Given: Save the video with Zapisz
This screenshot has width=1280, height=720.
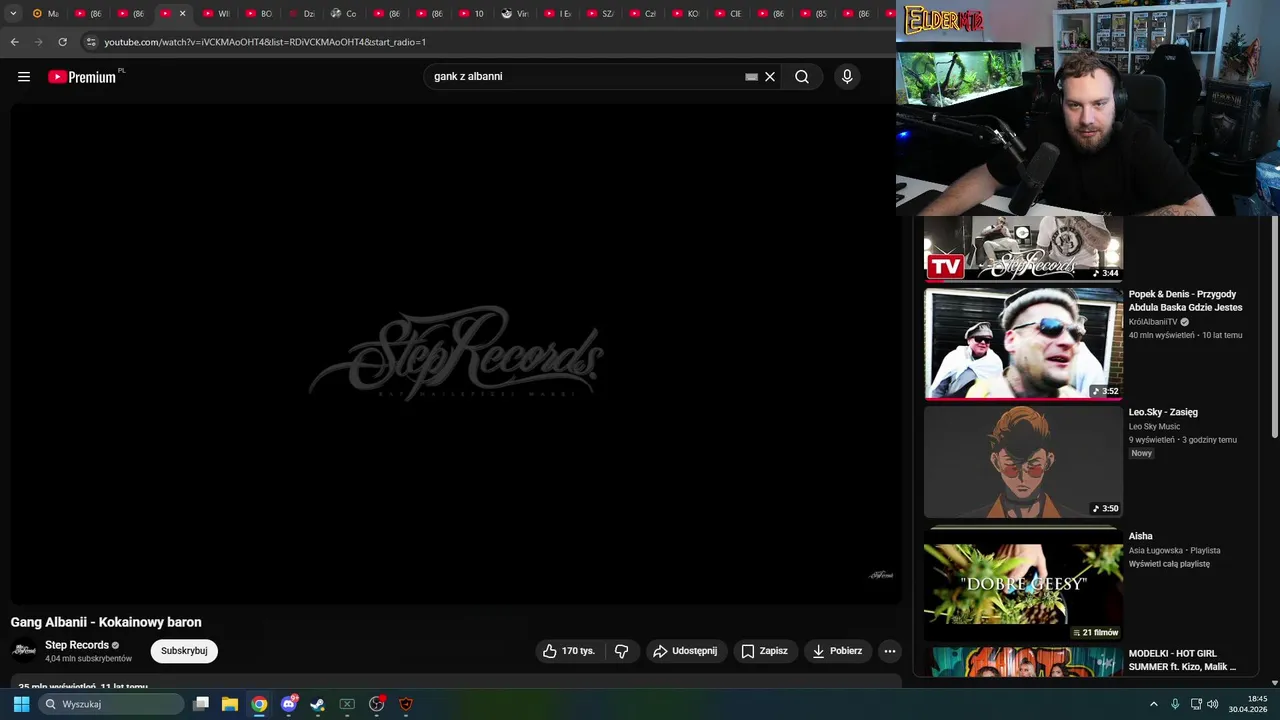Looking at the screenshot, I should click(765, 651).
